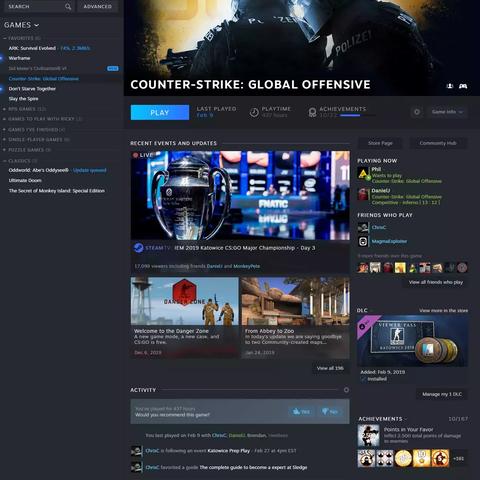Click View more in the store
The height and width of the screenshot is (480, 480).
(x=443, y=310)
